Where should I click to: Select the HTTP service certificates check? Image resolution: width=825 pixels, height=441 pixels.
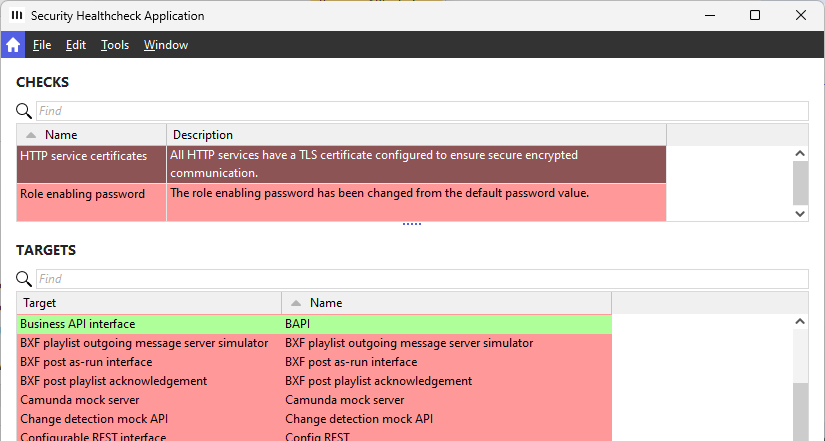84,156
